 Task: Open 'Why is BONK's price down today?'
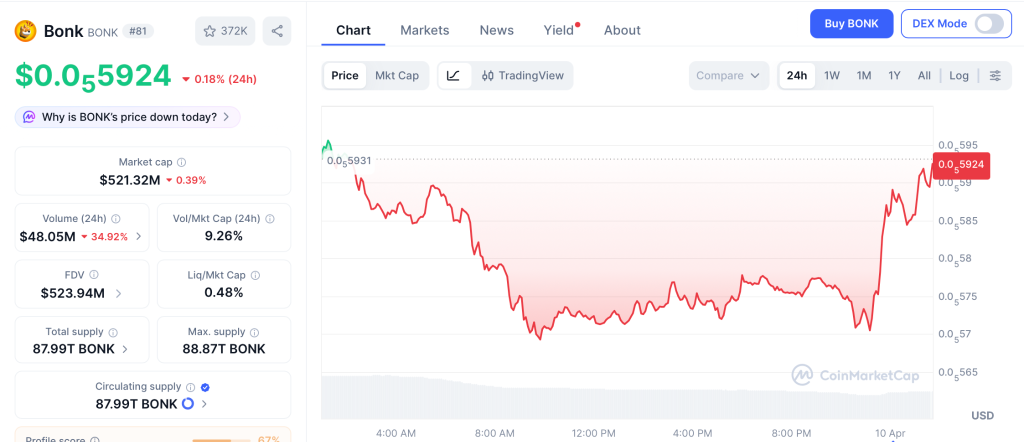(x=128, y=117)
